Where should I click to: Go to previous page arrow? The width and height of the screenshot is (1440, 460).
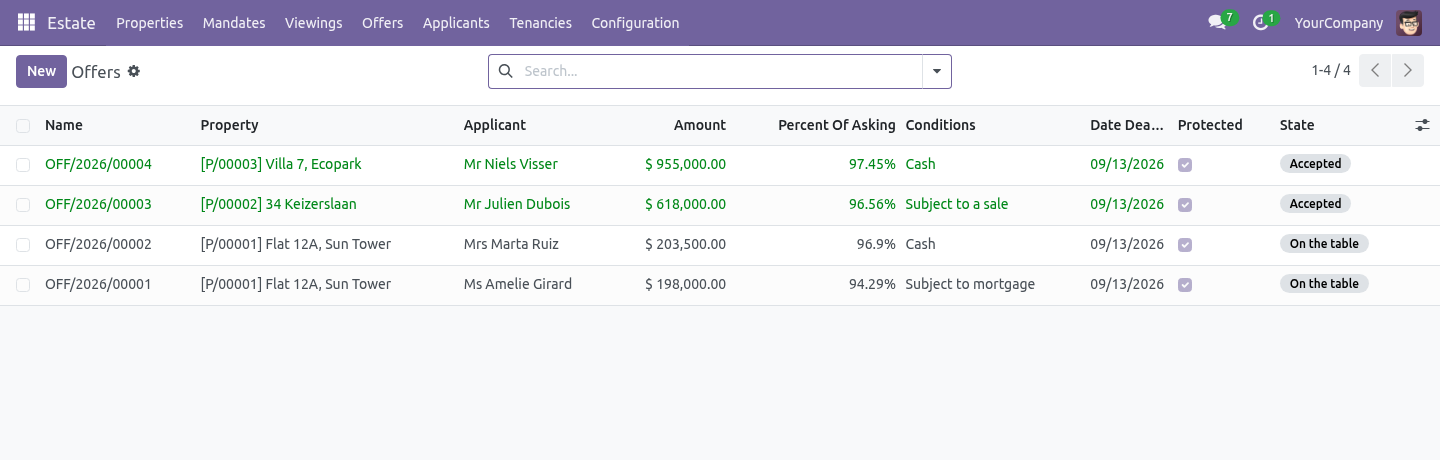(1375, 71)
